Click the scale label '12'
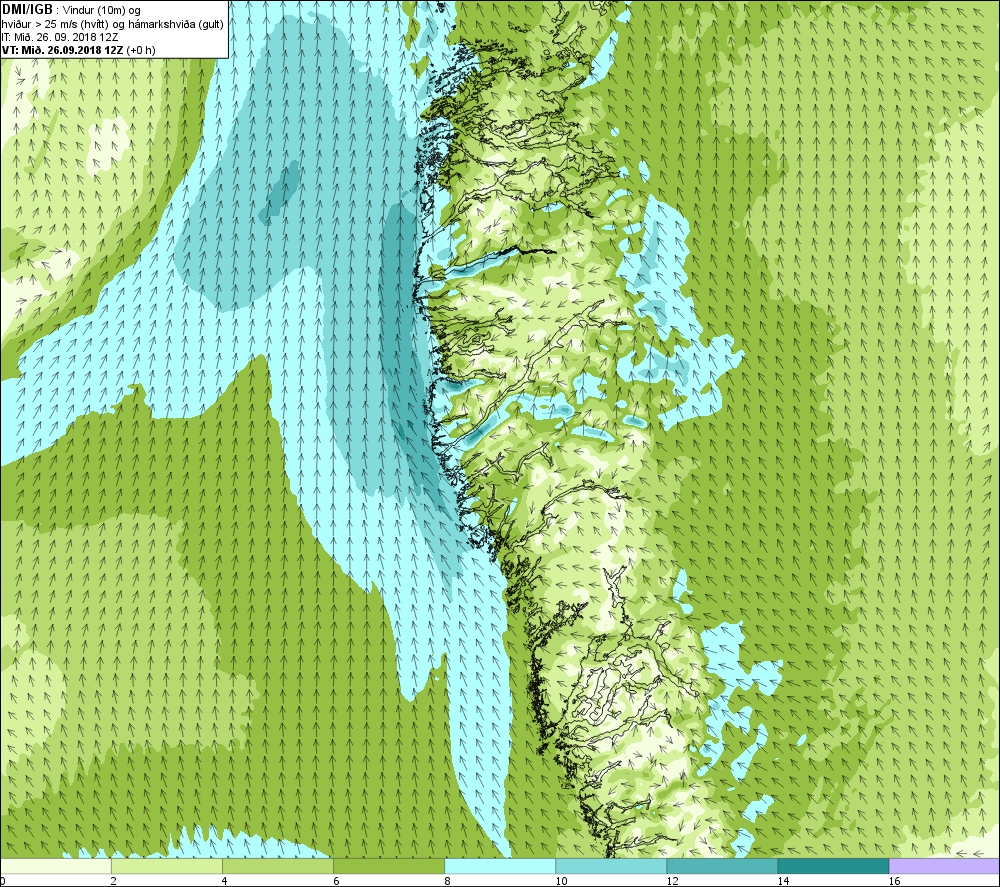1000x887 pixels. point(672,881)
